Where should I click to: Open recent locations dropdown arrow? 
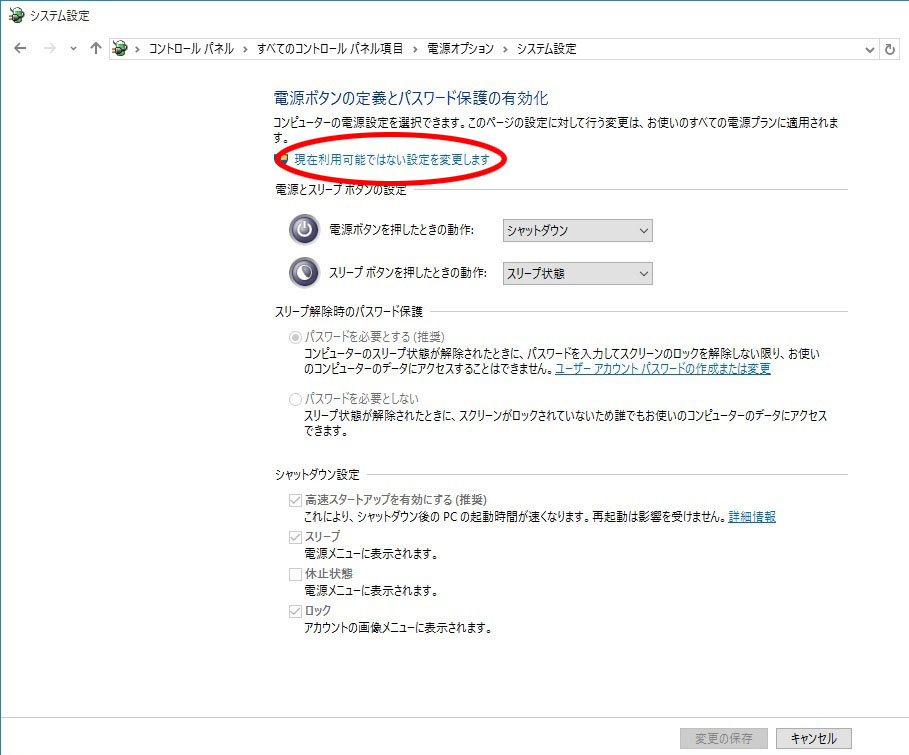(x=73, y=48)
